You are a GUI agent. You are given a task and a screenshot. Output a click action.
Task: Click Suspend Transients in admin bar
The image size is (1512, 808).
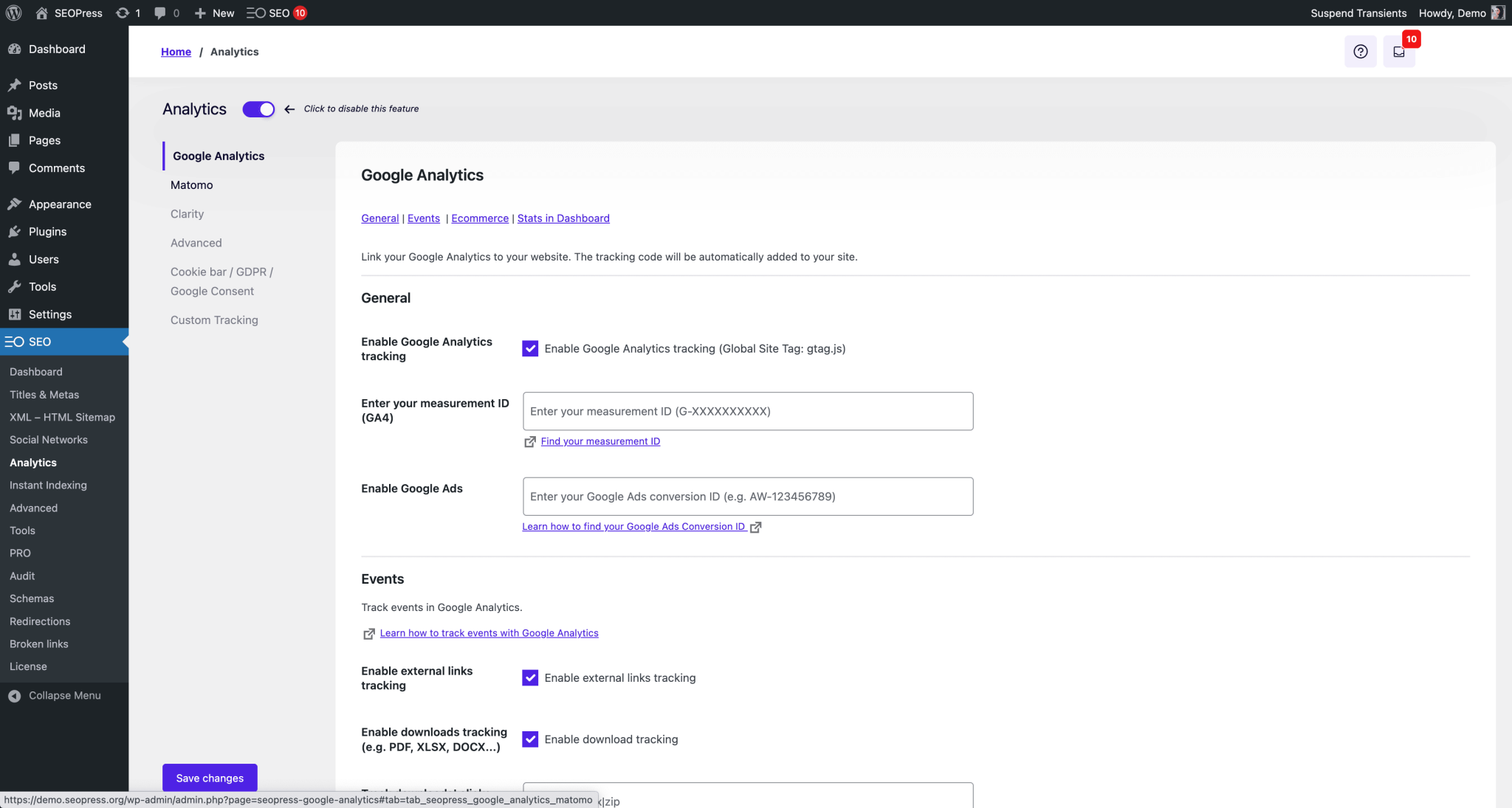click(1358, 13)
